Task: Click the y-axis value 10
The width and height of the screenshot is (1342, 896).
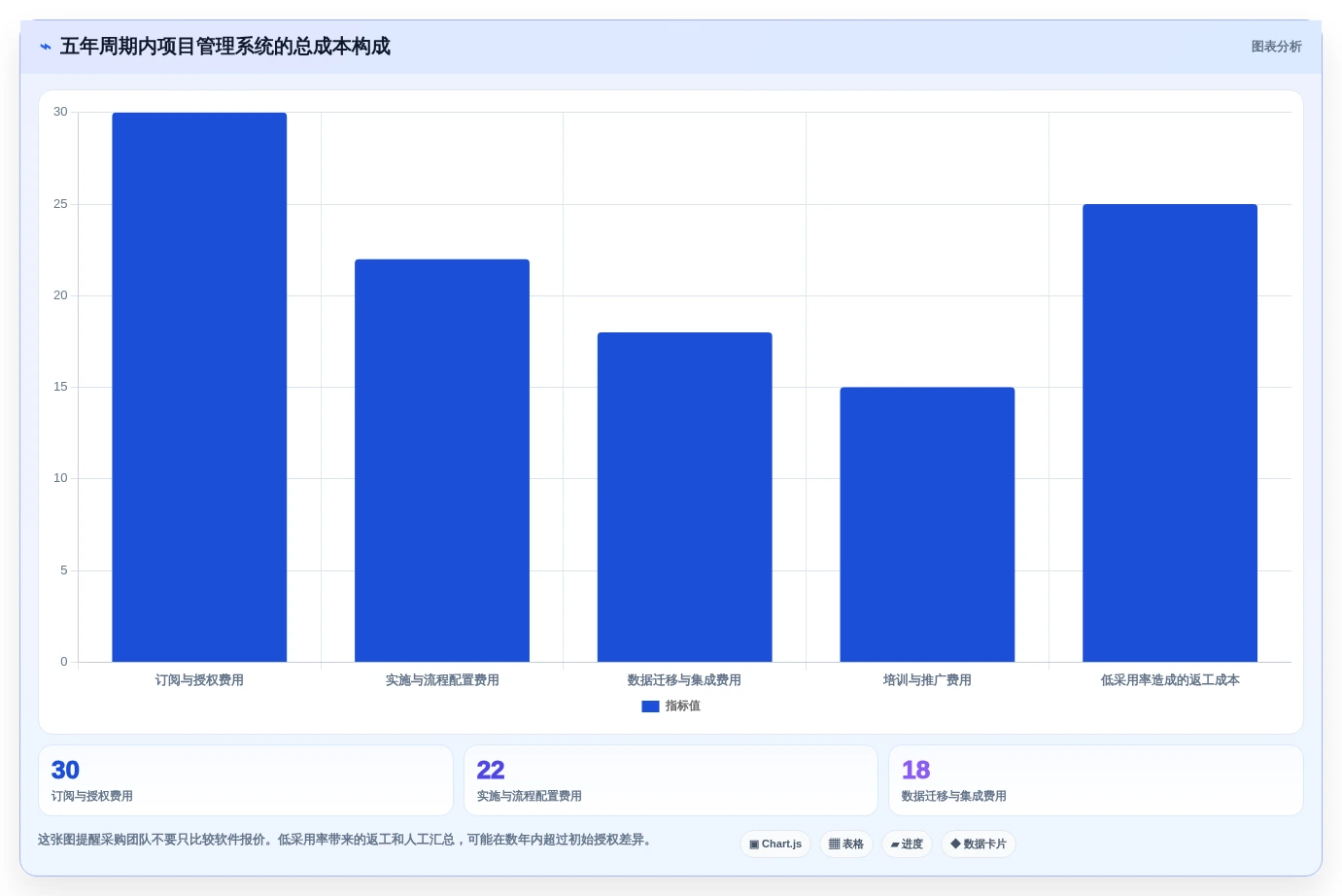Action: click(x=60, y=478)
